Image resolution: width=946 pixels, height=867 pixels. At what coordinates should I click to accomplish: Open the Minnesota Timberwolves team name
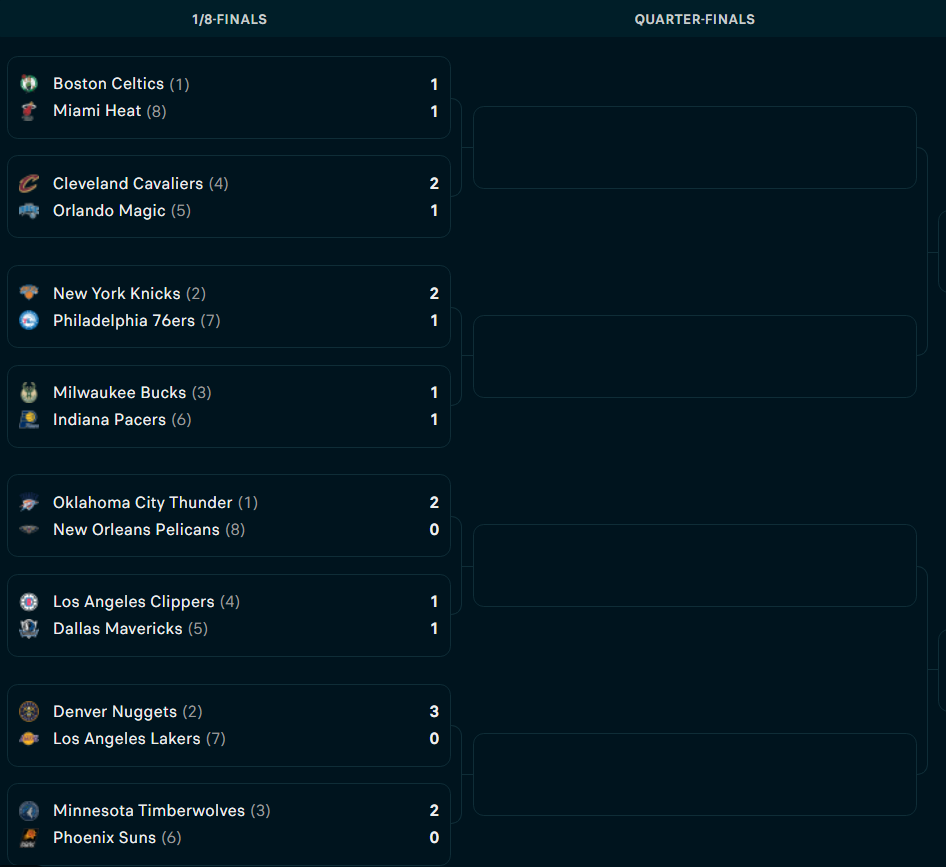click(149, 810)
